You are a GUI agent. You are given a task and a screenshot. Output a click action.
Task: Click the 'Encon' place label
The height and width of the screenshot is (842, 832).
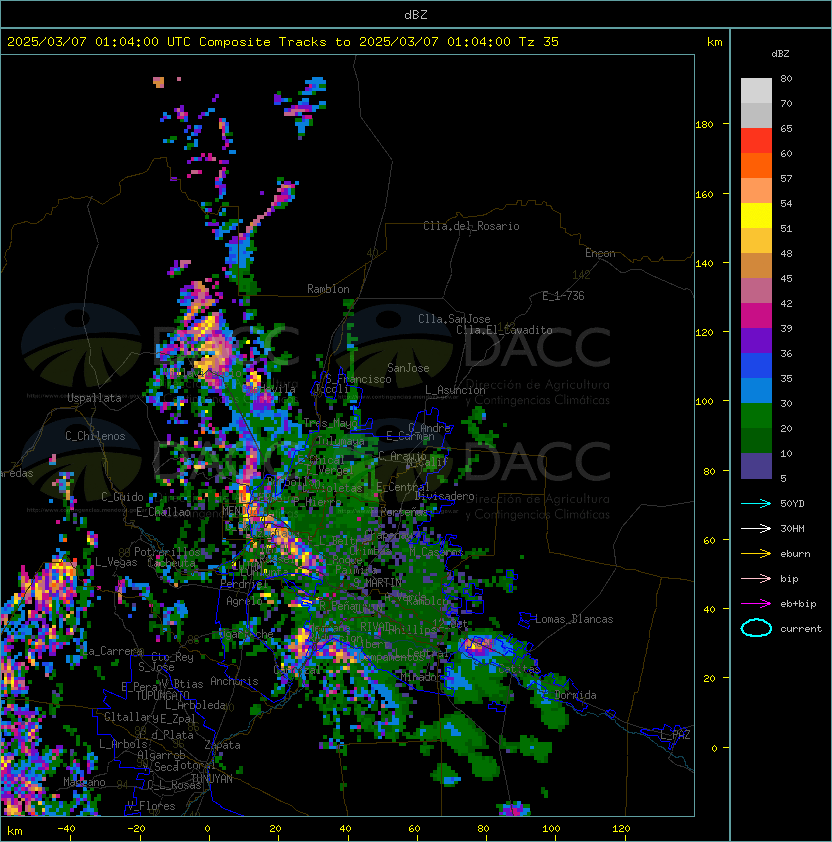[600, 253]
